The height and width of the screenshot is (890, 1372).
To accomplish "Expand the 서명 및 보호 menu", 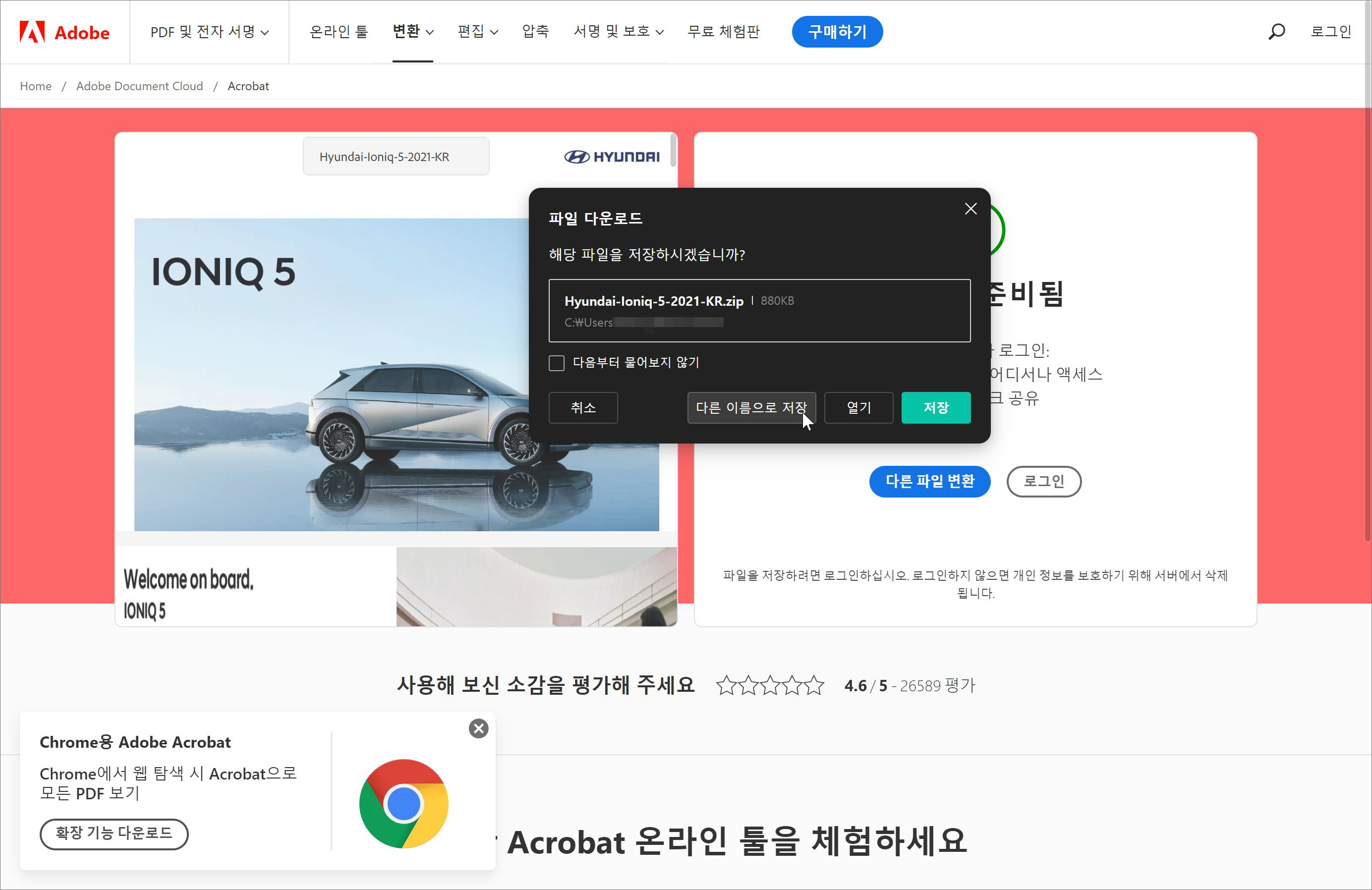I will [x=618, y=32].
